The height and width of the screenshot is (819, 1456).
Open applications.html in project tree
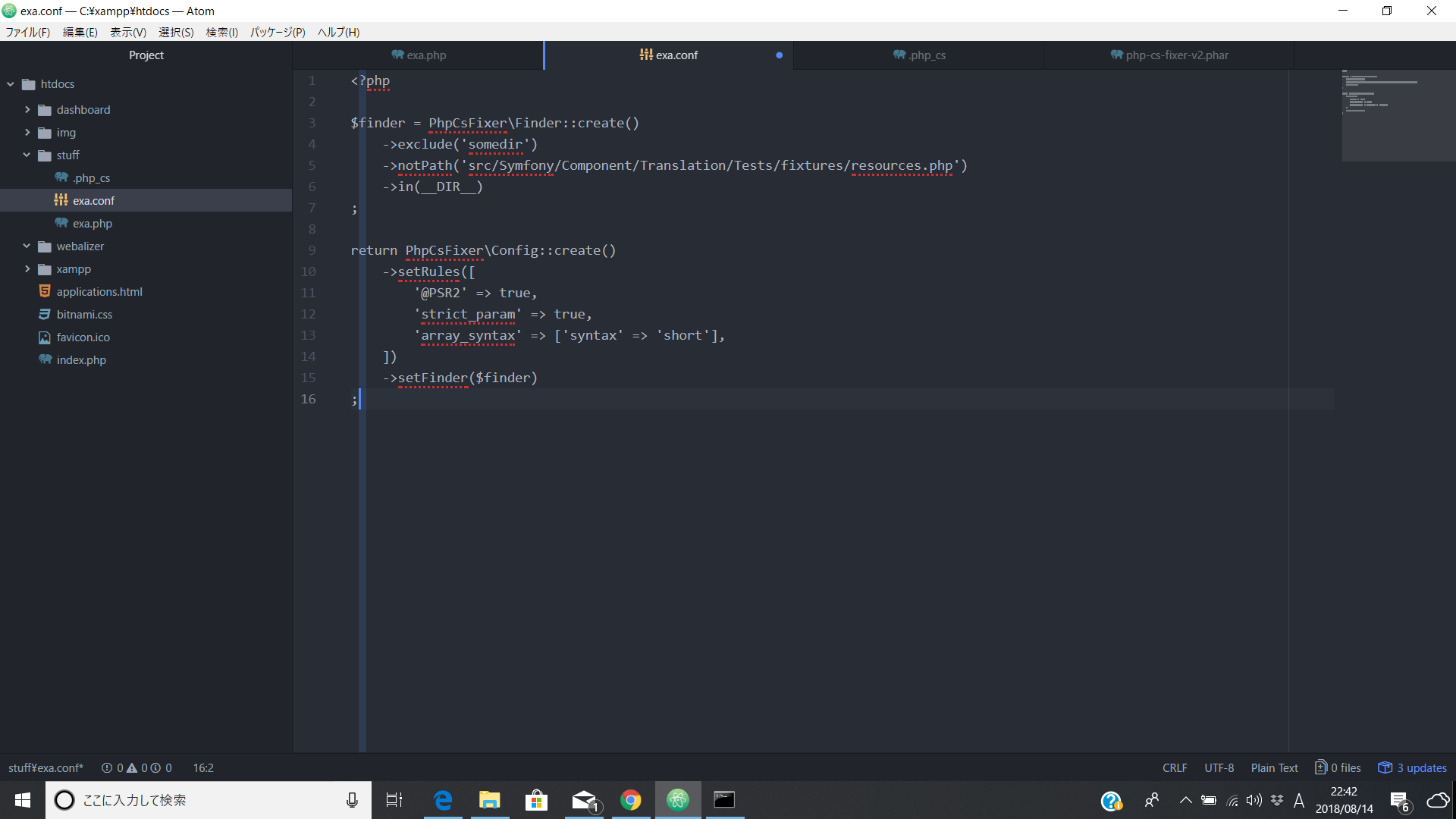[99, 292]
